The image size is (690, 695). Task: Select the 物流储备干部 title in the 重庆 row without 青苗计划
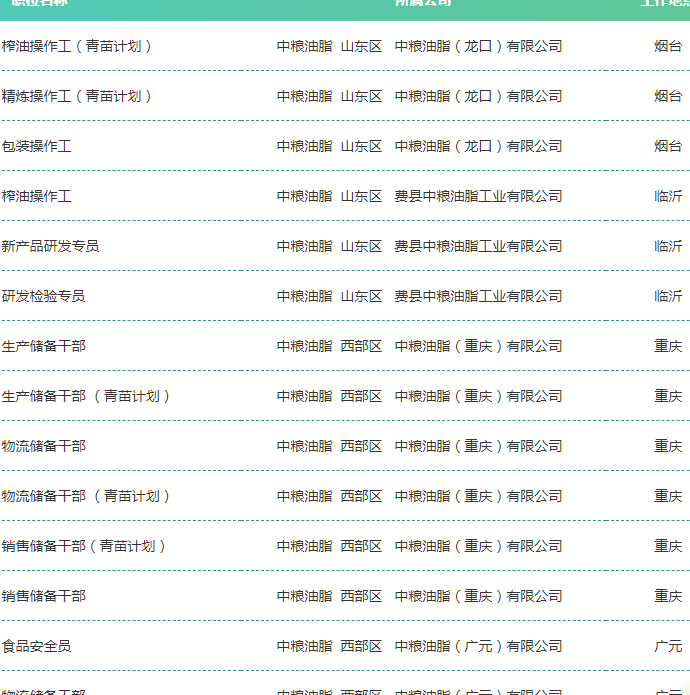[43, 446]
